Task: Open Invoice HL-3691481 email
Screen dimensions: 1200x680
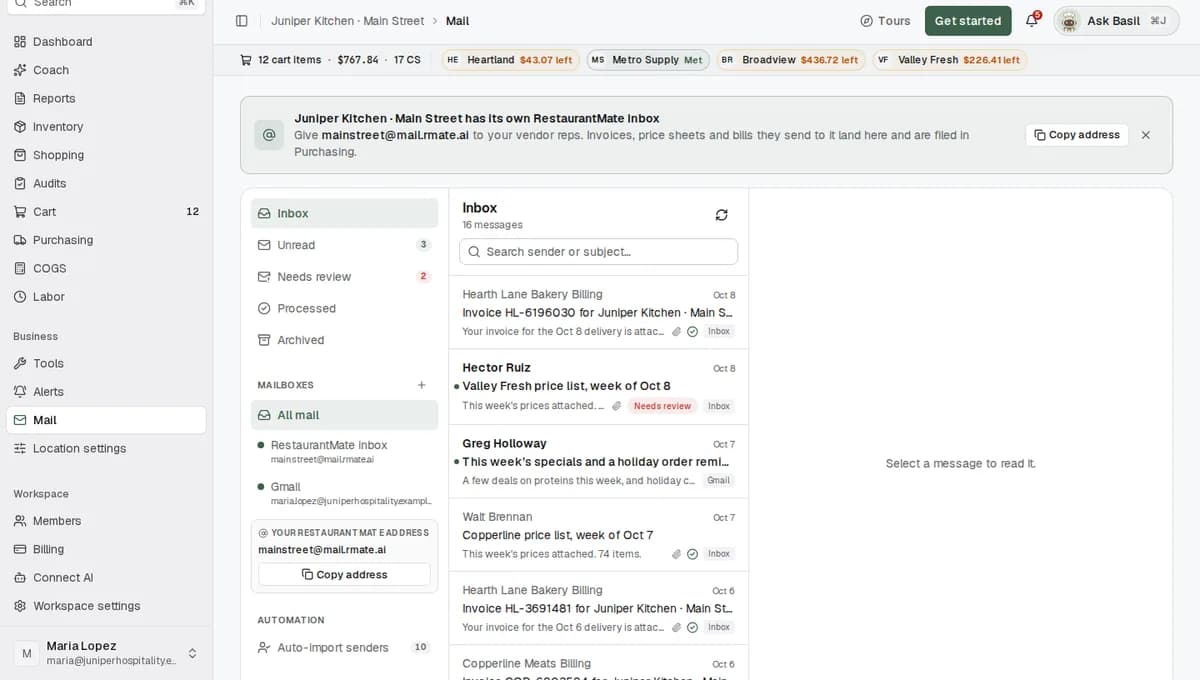Action: 598,608
